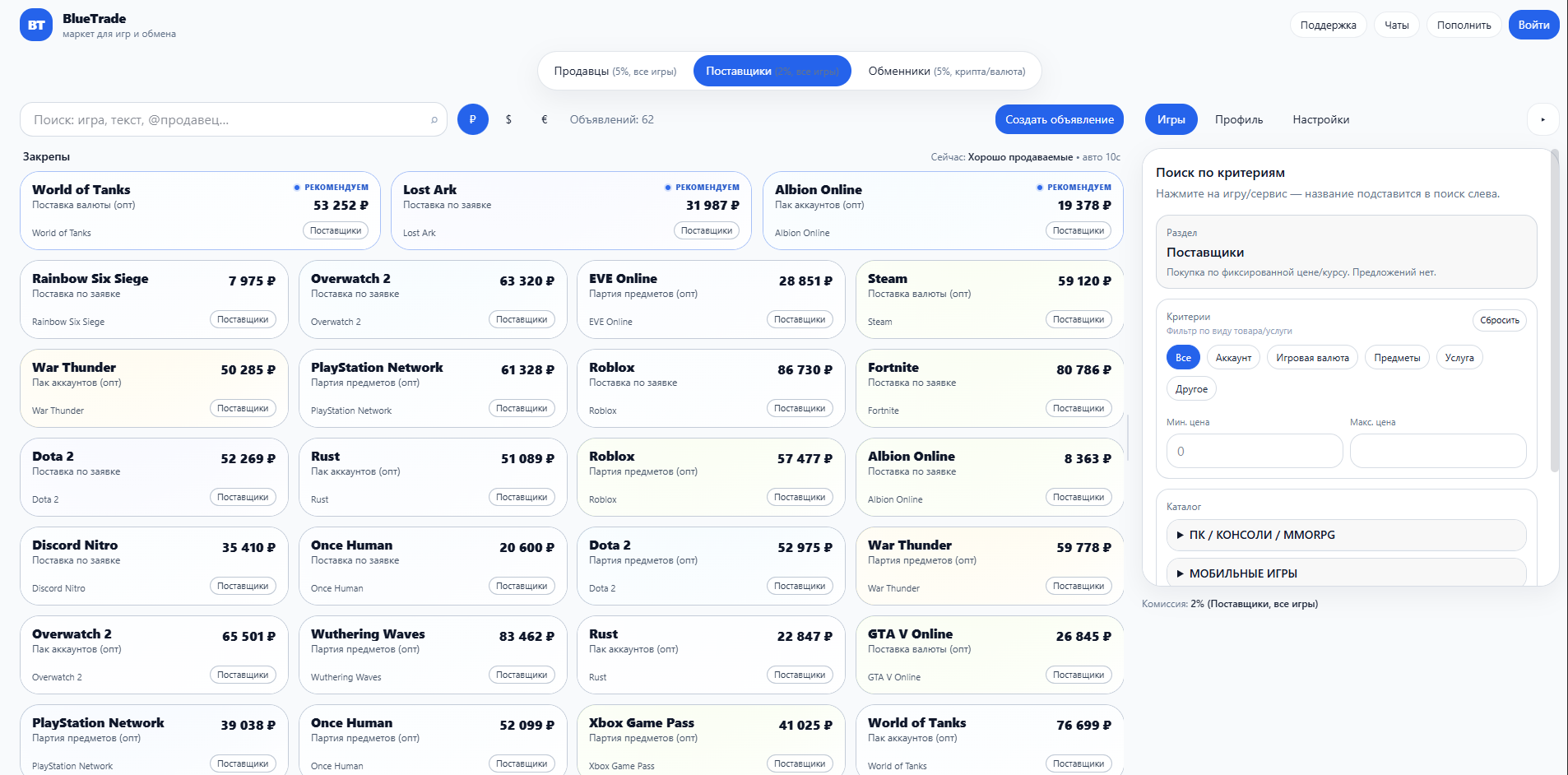Image resolution: width=1568 pixels, height=775 pixels.
Task: Switch to the "Профиль" tab
Action: click(x=1239, y=119)
